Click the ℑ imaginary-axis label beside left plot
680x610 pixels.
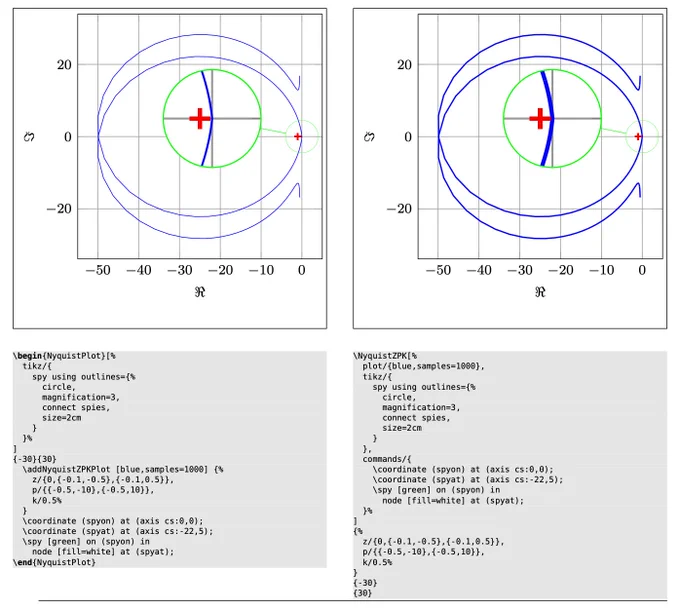click(x=29, y=137)
